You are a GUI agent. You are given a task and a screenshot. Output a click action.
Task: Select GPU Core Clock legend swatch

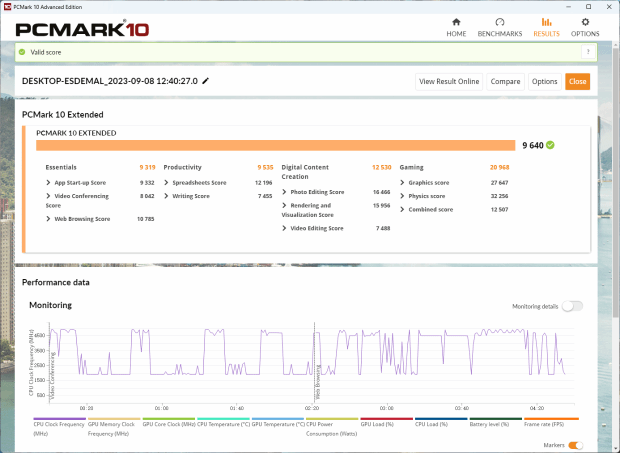tap(168, 419)
